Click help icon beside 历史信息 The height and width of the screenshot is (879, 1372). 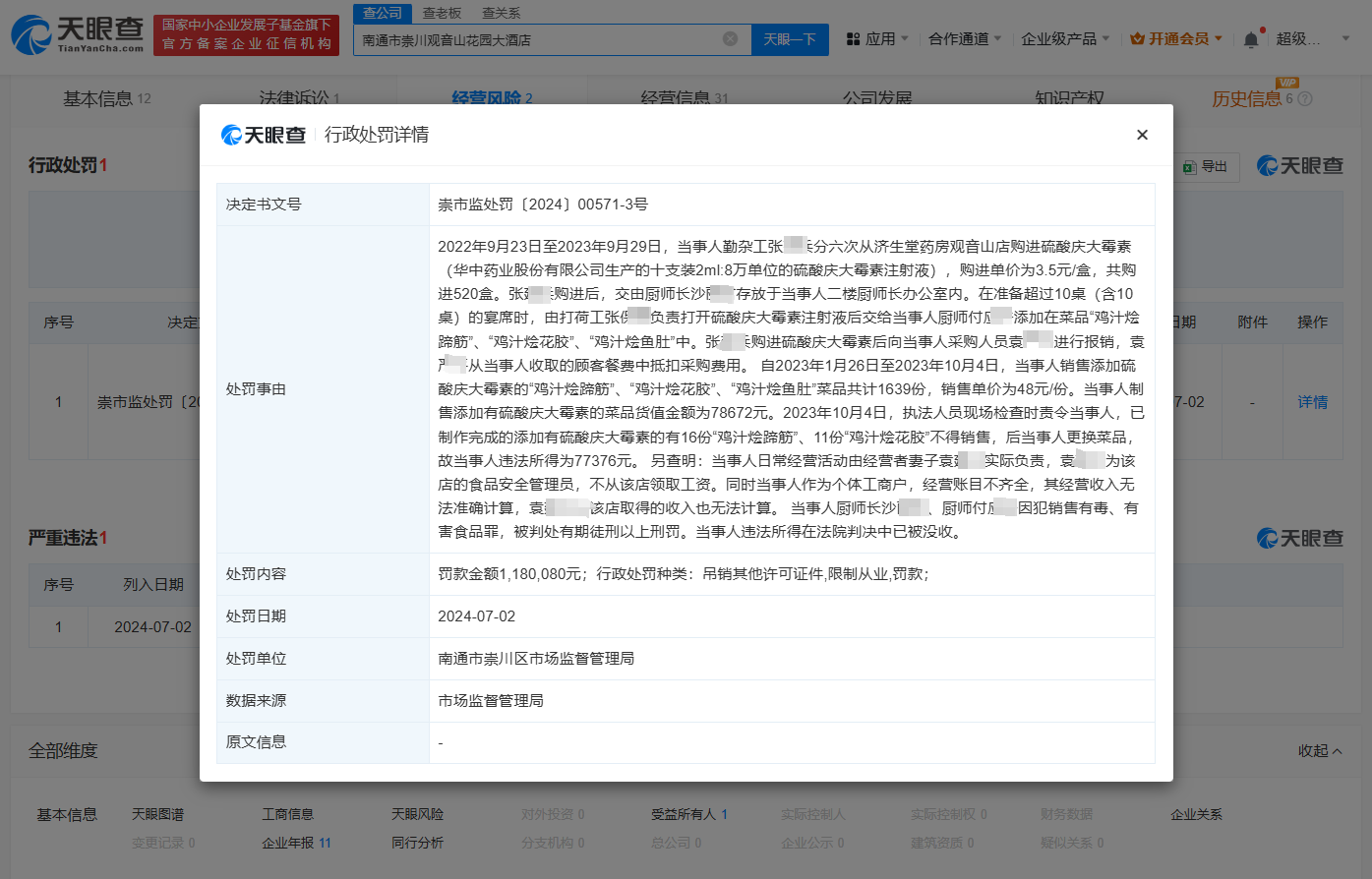[1305, 99]
